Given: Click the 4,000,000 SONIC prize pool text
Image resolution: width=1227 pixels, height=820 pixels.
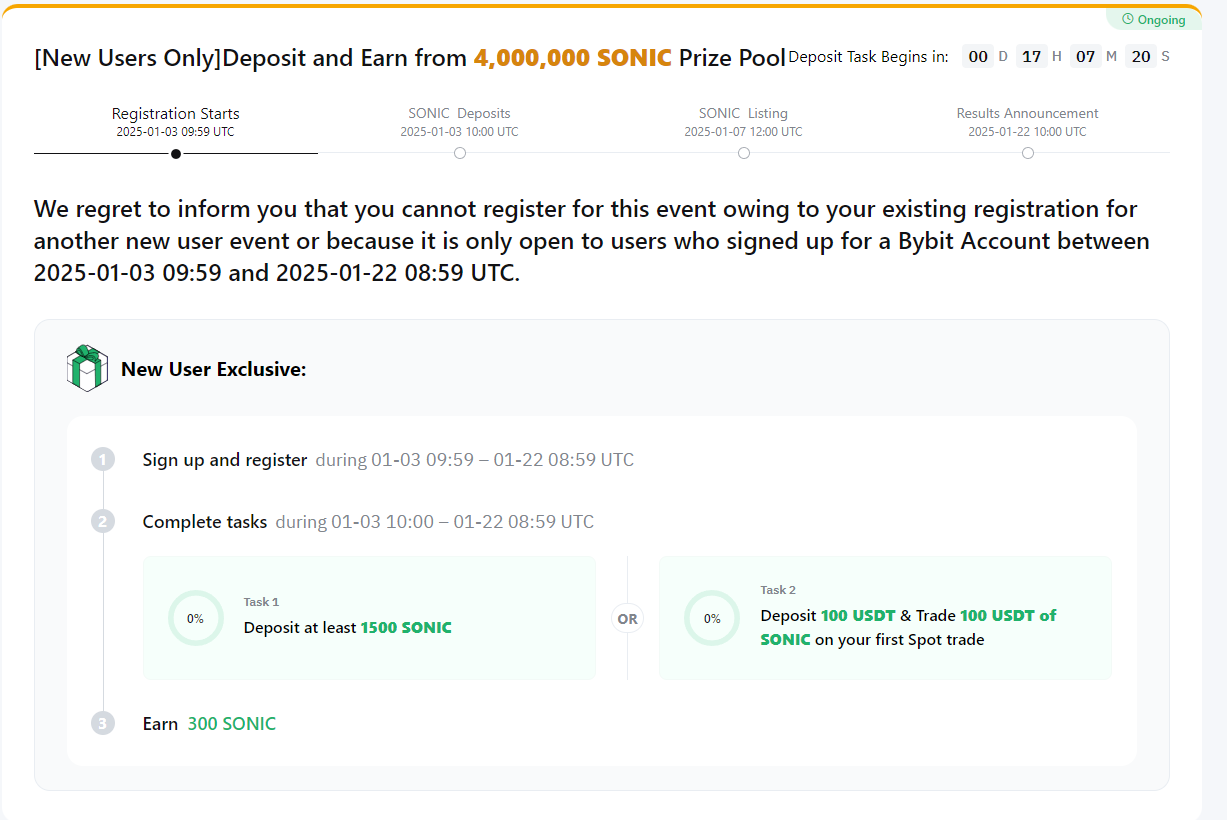Looking at the screenshot, I should pos(572,58).
